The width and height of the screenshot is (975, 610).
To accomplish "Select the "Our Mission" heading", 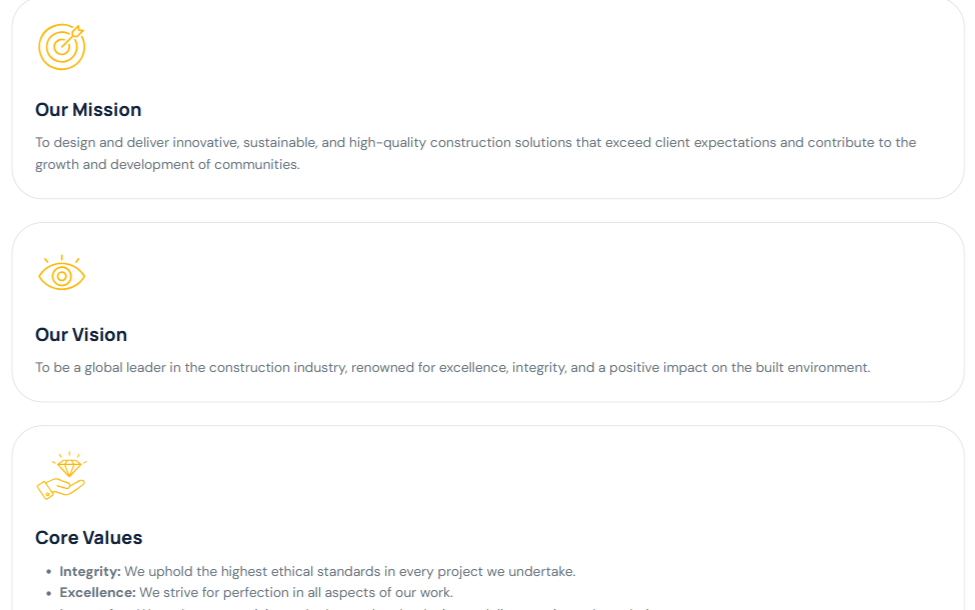I will coord(88,110).
